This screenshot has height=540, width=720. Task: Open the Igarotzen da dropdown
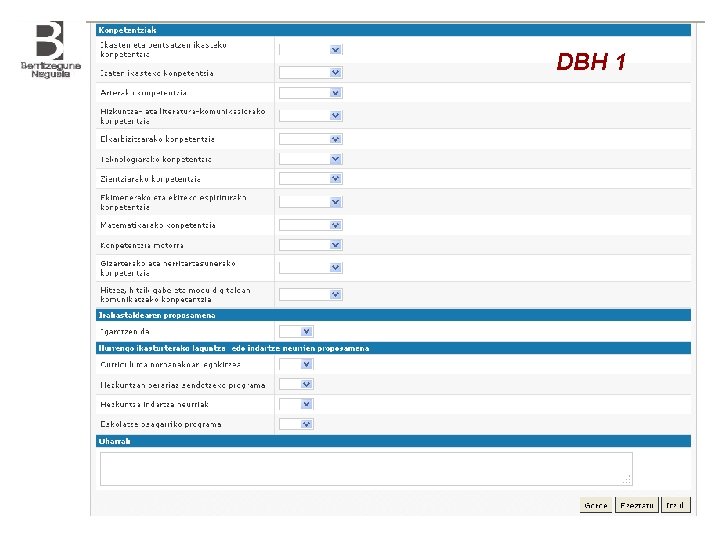coord(296,331)
